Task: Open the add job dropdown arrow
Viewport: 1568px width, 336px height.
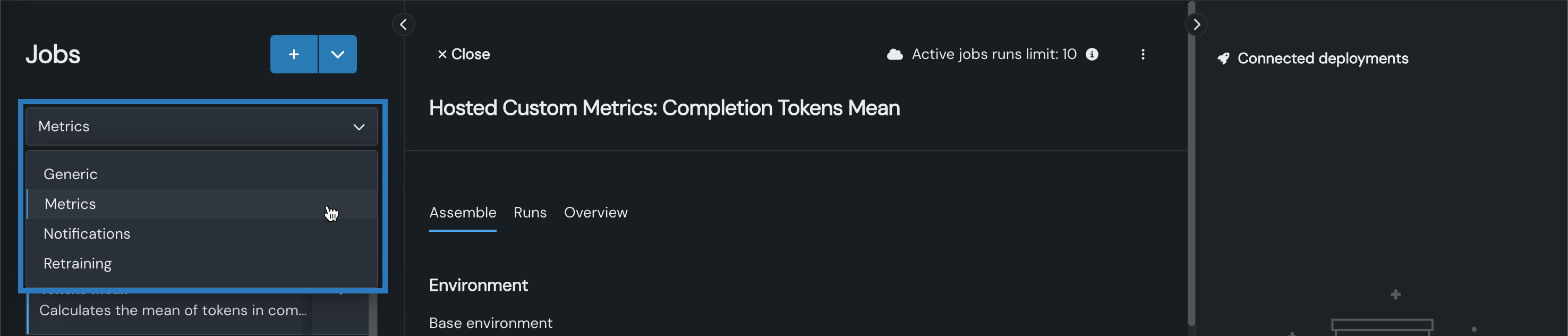Action: point(338,54)
